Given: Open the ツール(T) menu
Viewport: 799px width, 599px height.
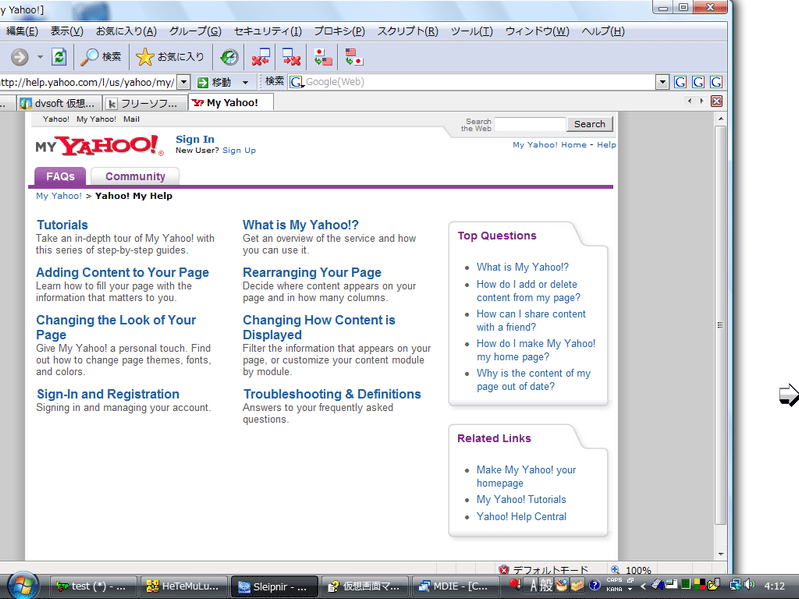Looking at the screenshot, I should click(471, 31).
